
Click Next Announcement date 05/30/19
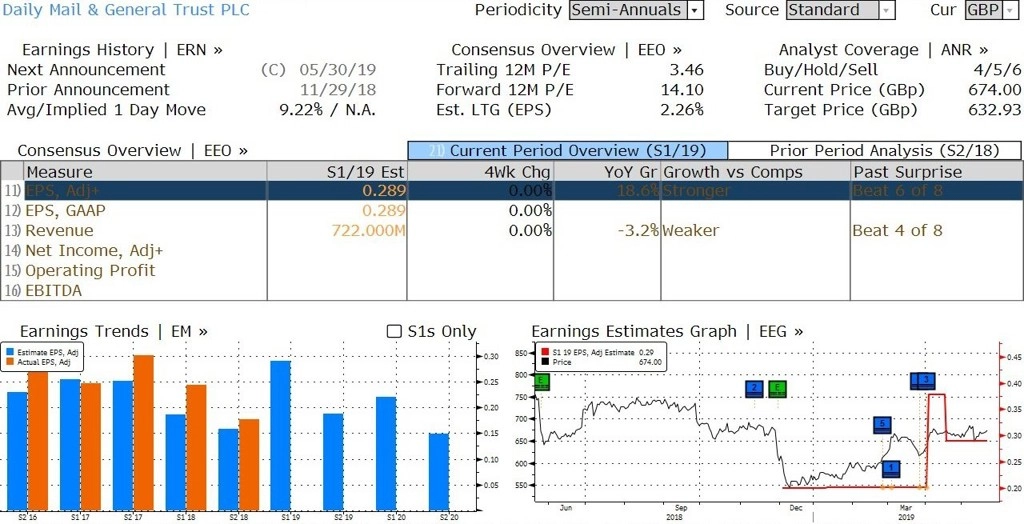(338, 70)
